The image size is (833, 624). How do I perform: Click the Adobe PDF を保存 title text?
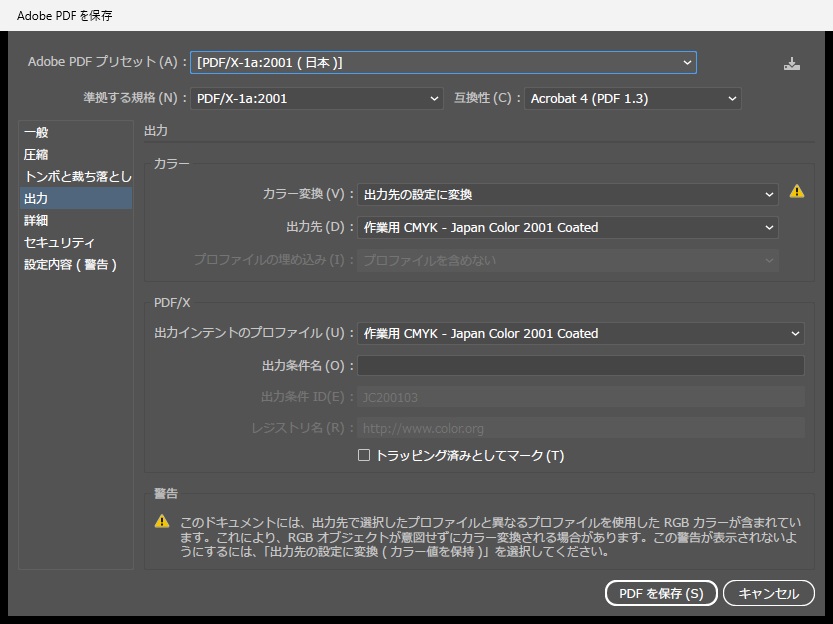coord(65,16)
